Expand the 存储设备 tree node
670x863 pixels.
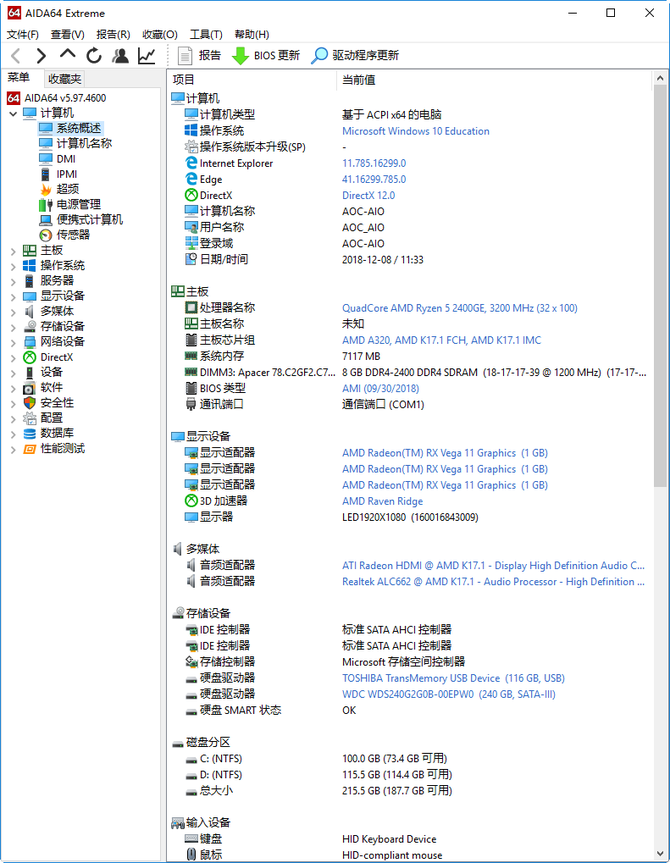[13, 327]
